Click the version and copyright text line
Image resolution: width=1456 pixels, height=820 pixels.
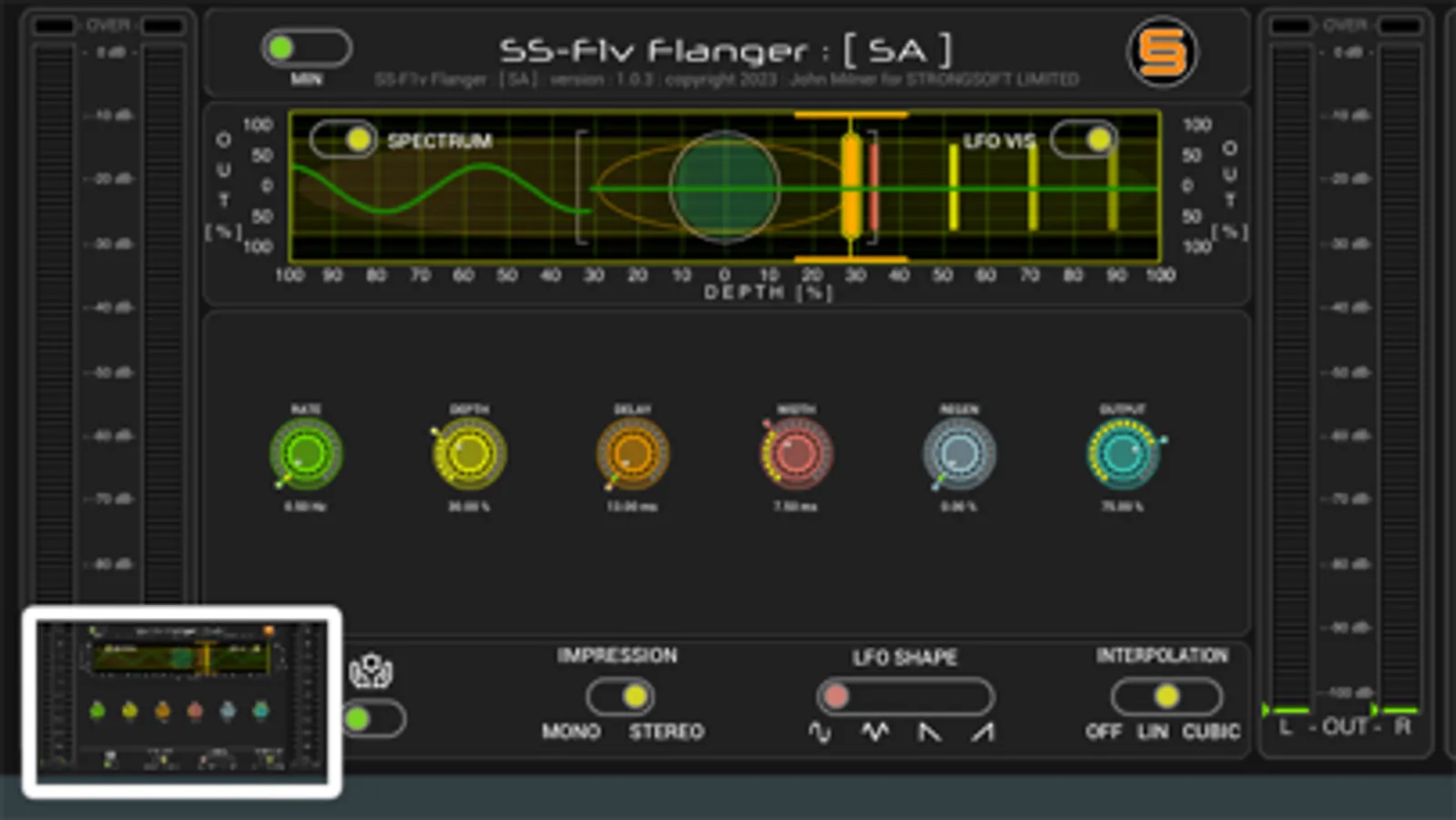pyautogui.click(x=727, y=79)
